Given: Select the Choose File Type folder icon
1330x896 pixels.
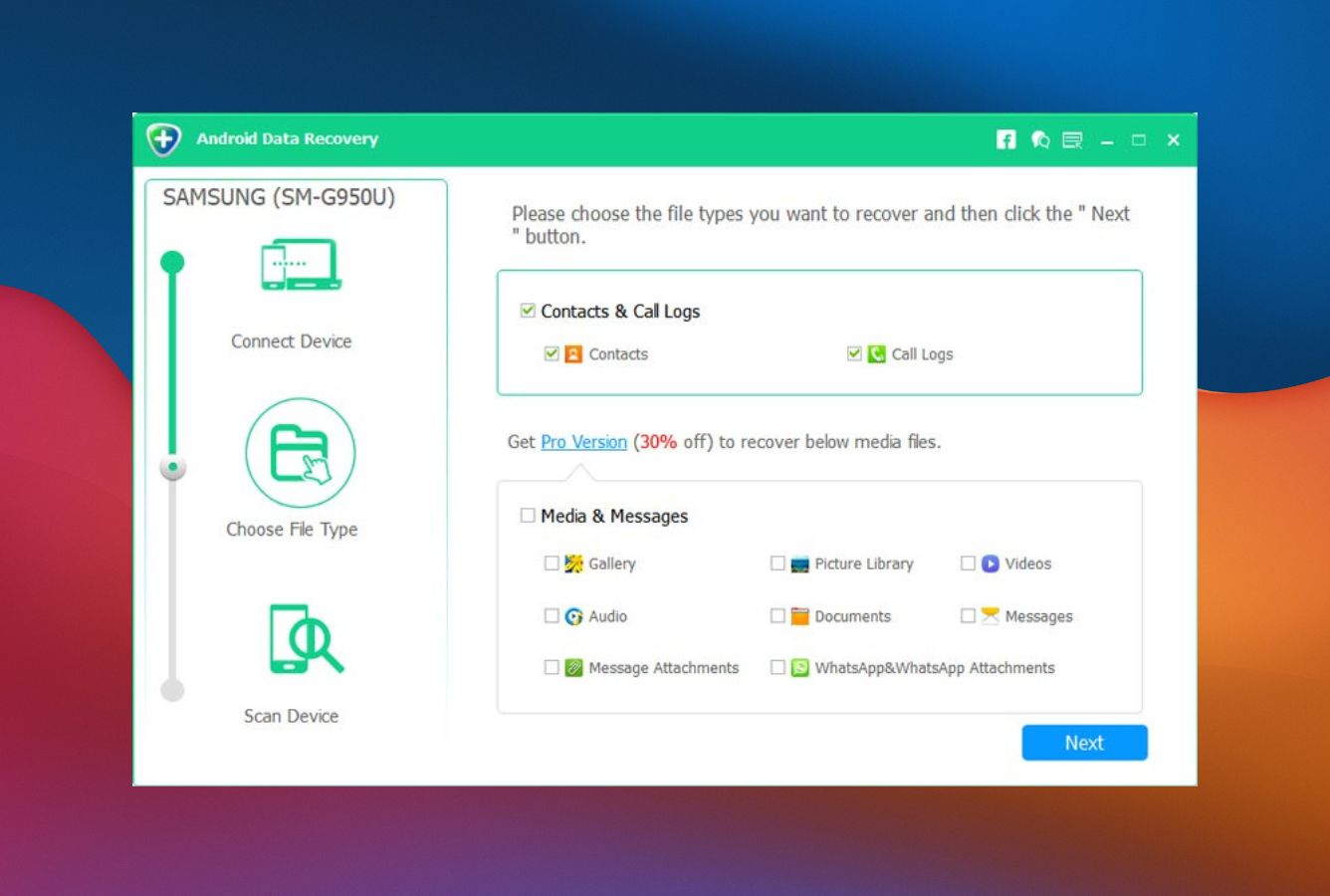Looking at the screenshot, I should (301, 453).
